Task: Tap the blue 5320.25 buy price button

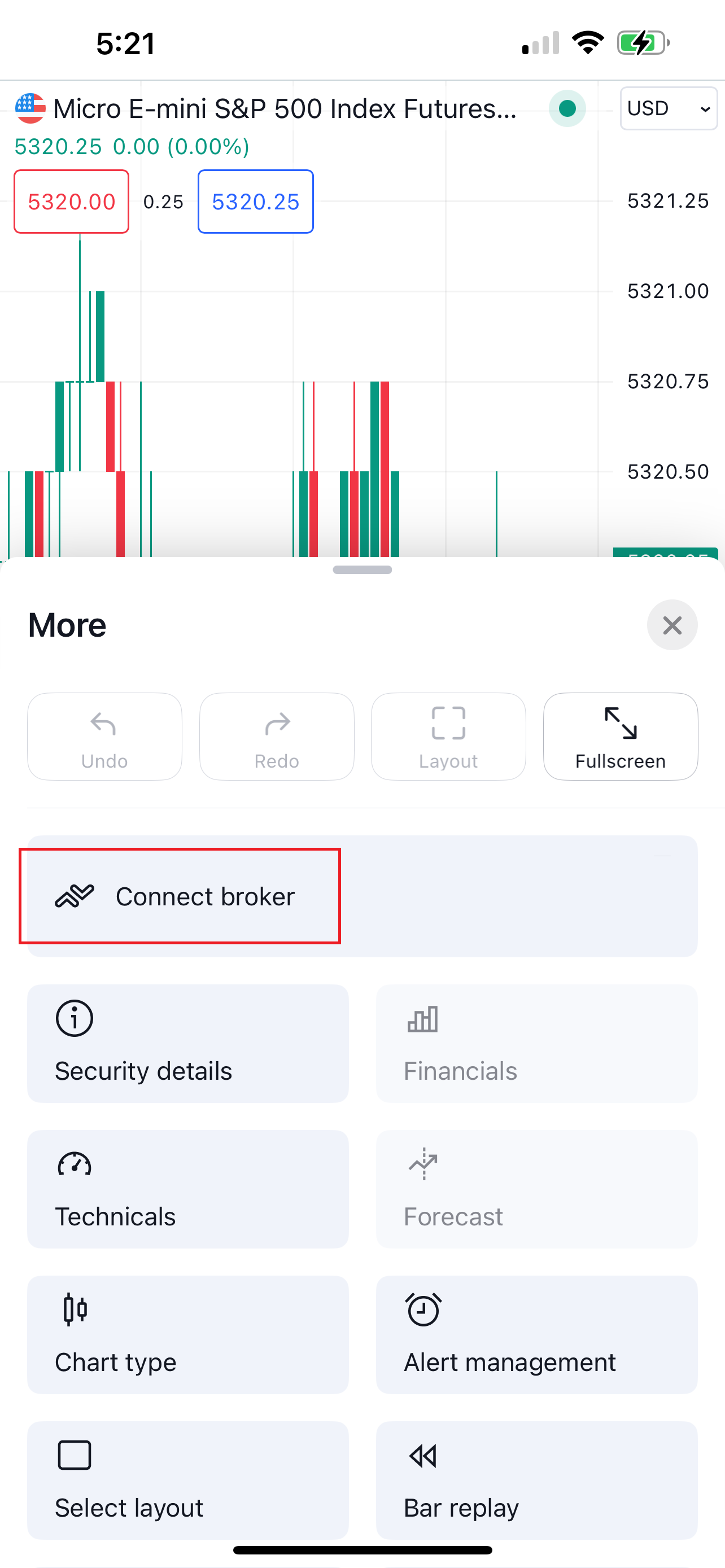Action: click(256, 202)
